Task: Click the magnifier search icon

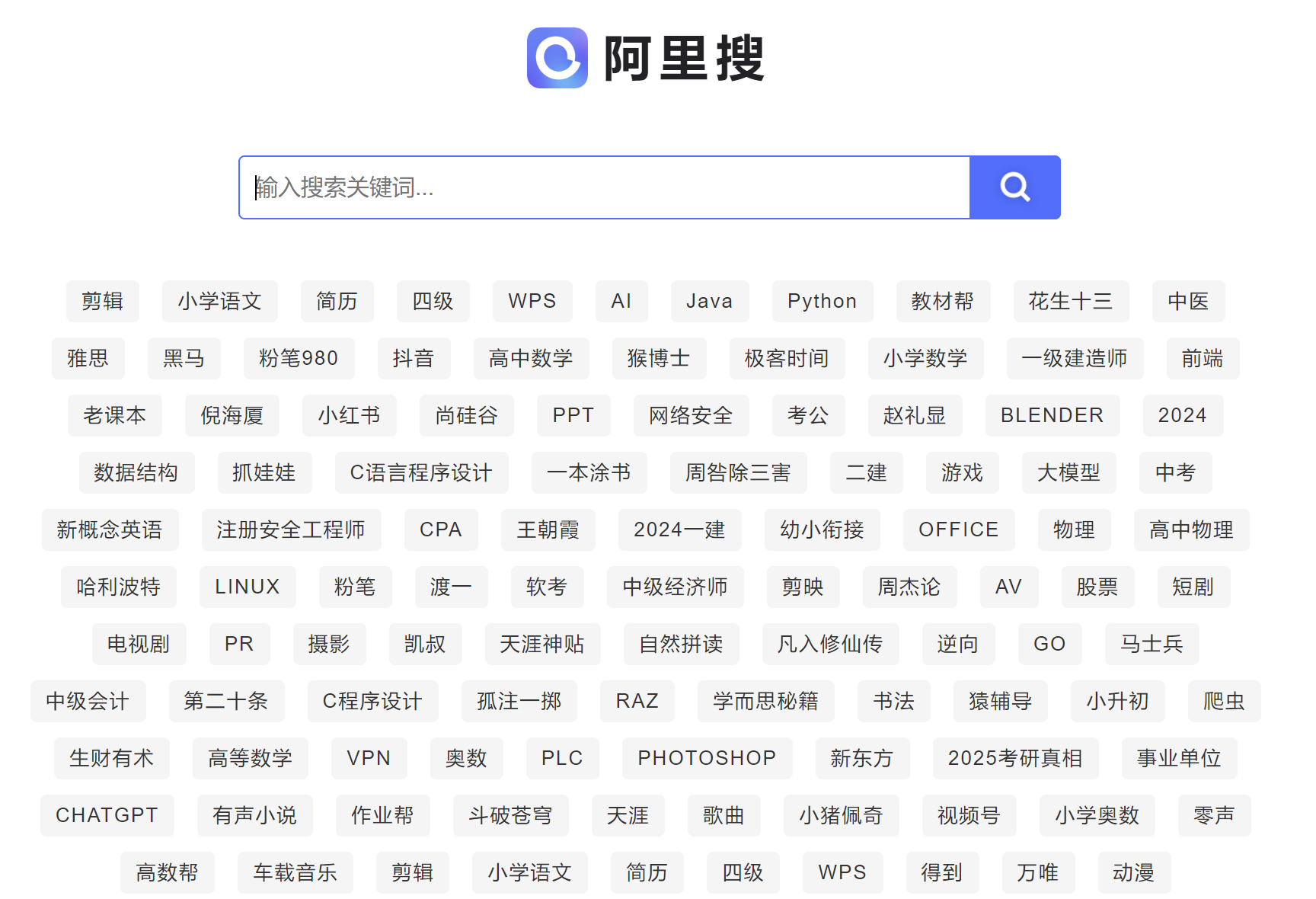Action: tap(1014, 187)
